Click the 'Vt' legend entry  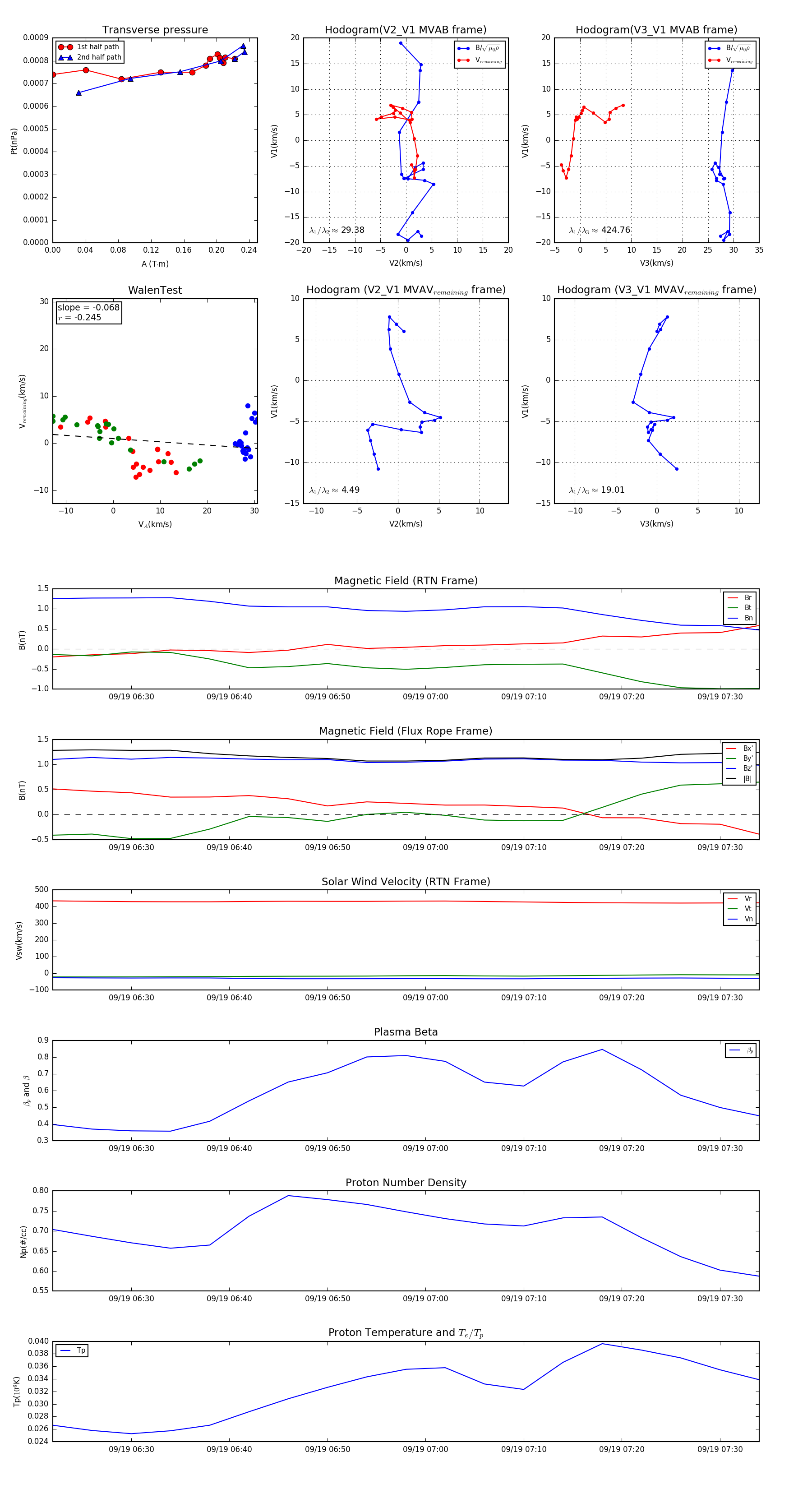tap(740, 909)
